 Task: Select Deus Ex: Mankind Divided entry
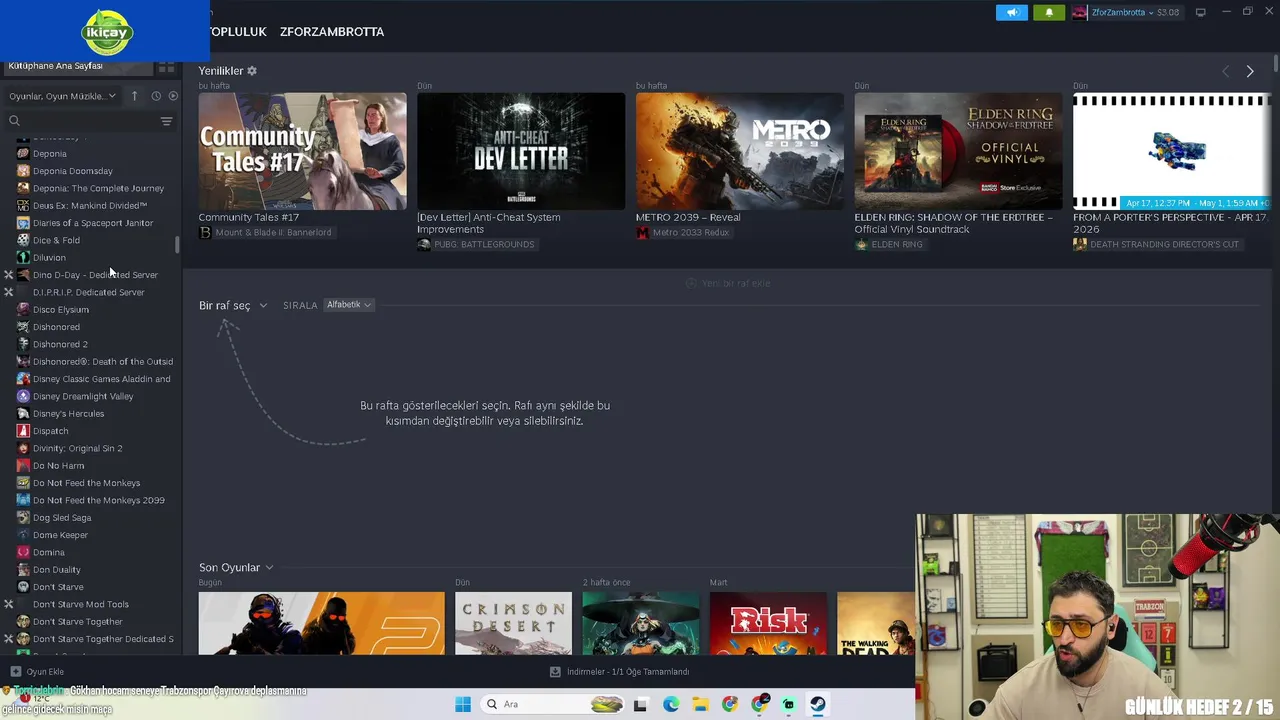(x=90, y=205)
